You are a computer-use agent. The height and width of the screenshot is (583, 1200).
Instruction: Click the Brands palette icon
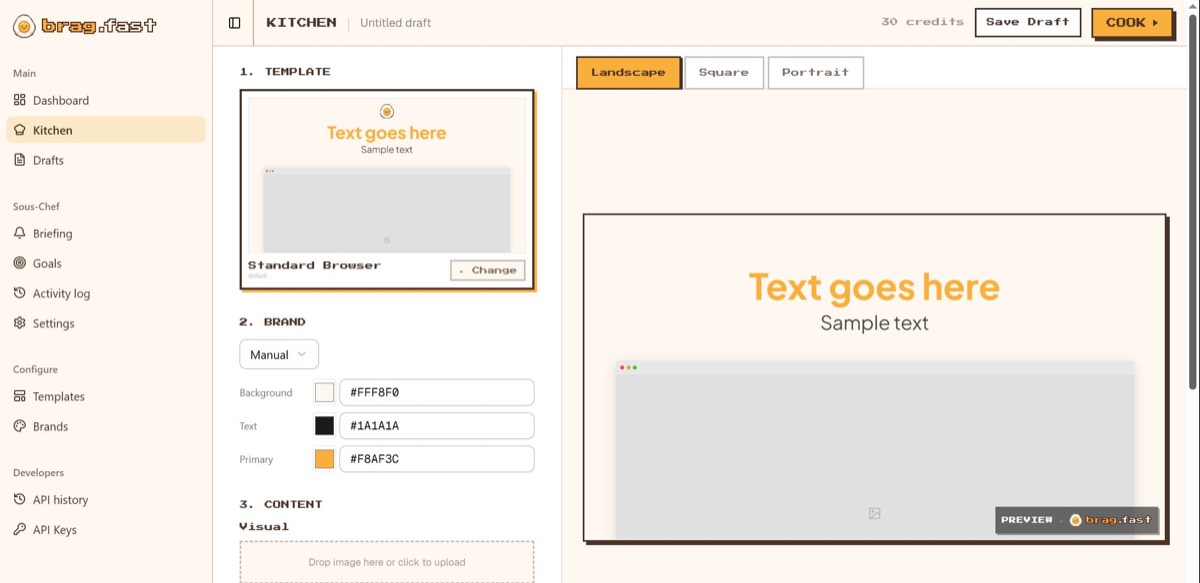[x=20, y=426]
